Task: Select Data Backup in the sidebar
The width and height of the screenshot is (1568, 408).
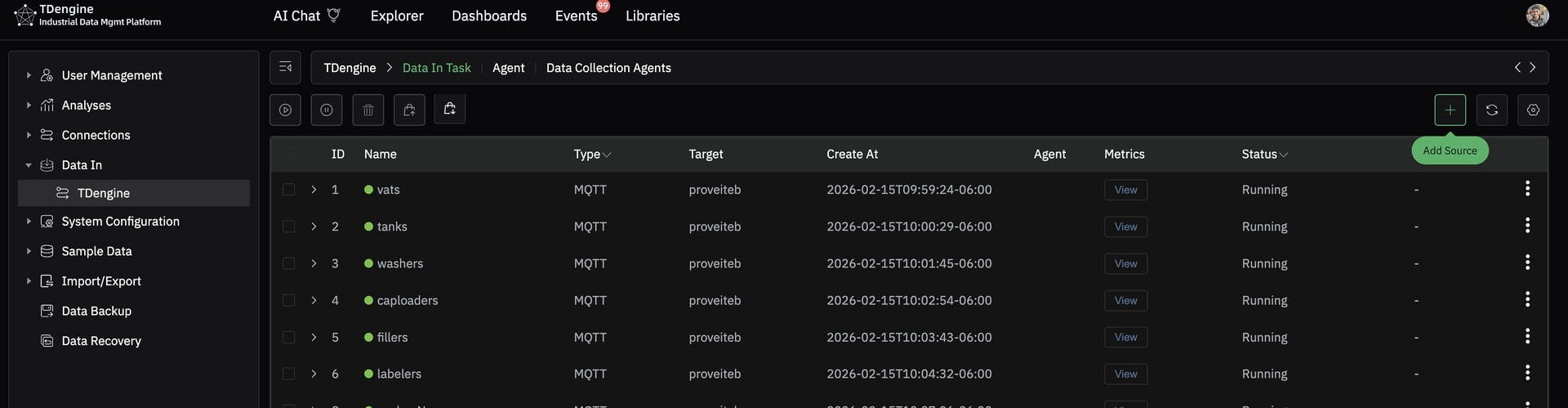Action: [96, 311]
